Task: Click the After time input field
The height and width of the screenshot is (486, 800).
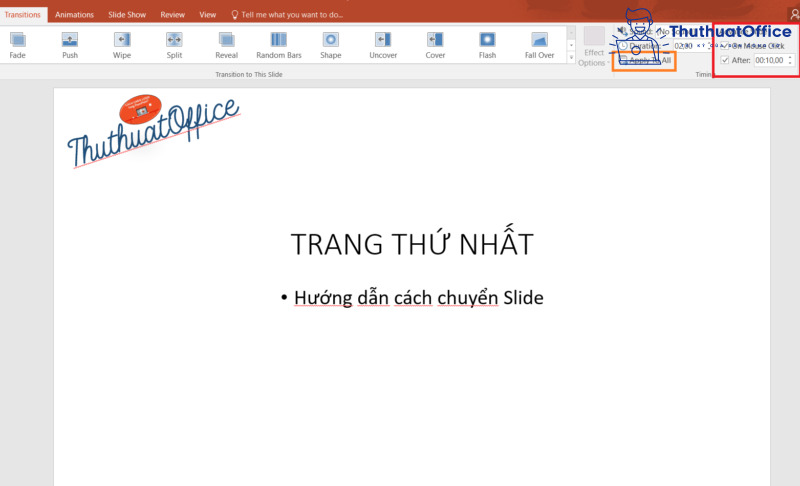Action: 769,60
